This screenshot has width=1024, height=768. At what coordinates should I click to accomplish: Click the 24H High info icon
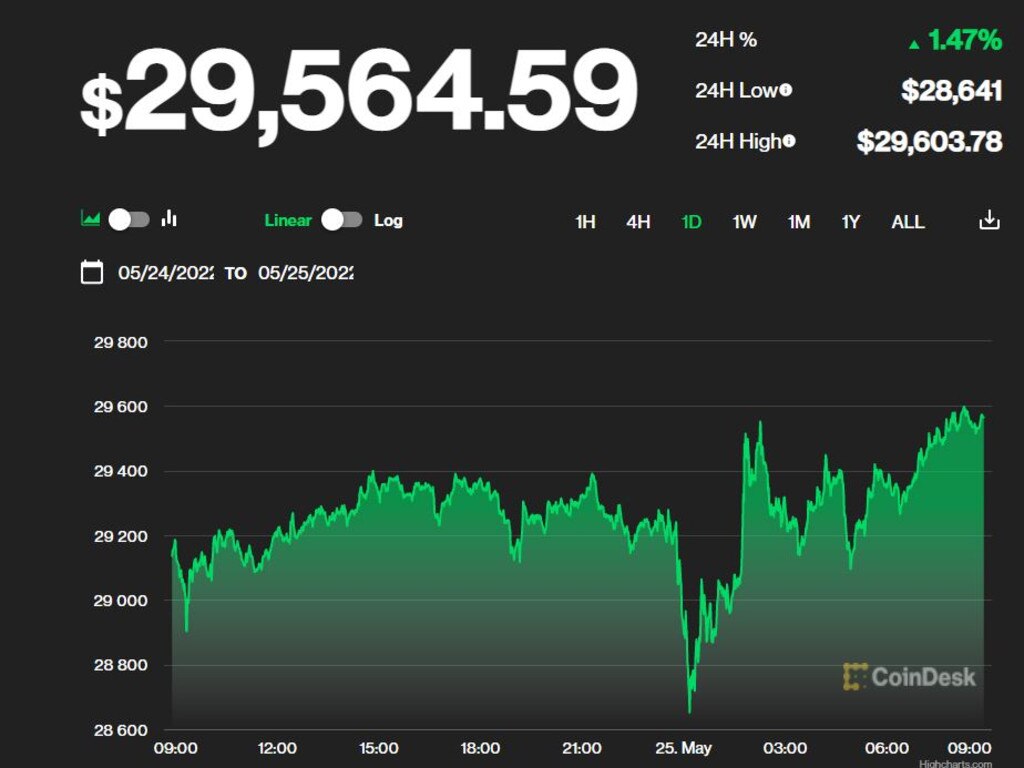pos(789,142)
